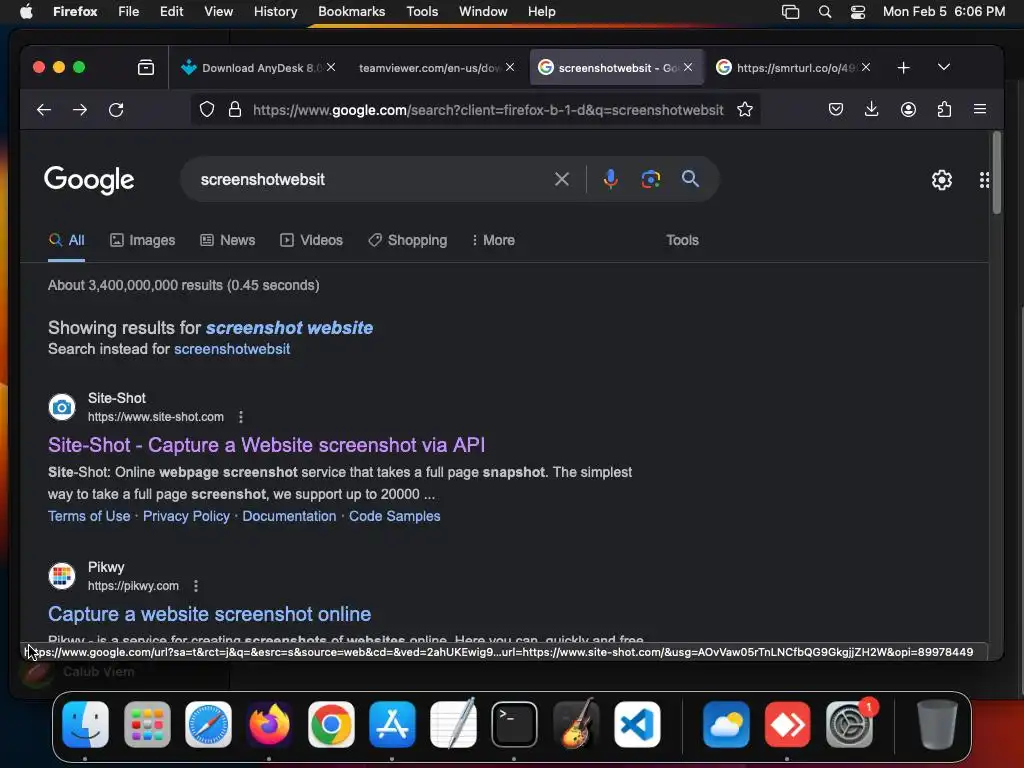This screenshot has height=768, width=1024.
Task: Go forward one page
Action: (x=80, y=110)
